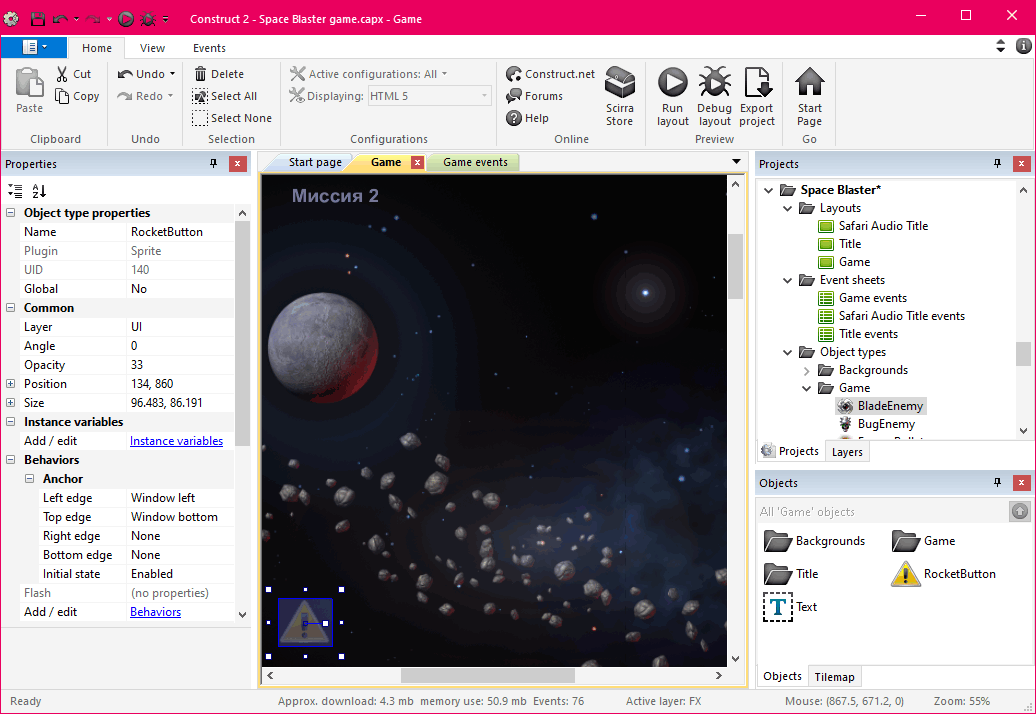Edit the Opacity value 33
This screenshot has width=1036, height=714.
(181, 365)
